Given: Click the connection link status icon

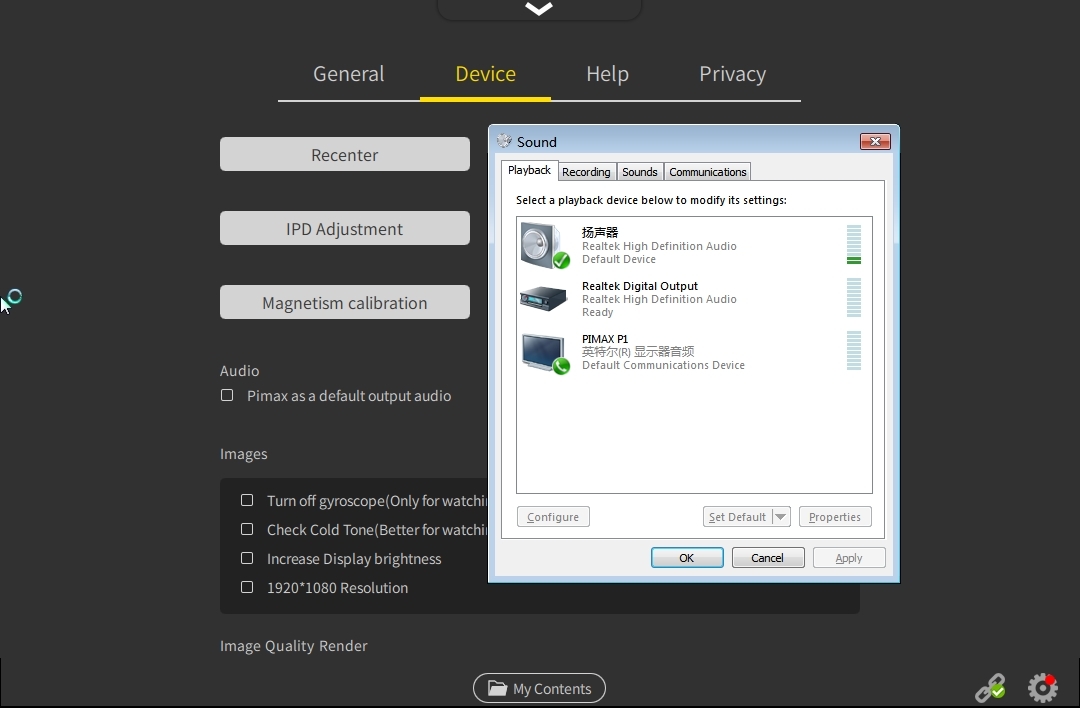Looking at the screenshot, I should (990, 688).
